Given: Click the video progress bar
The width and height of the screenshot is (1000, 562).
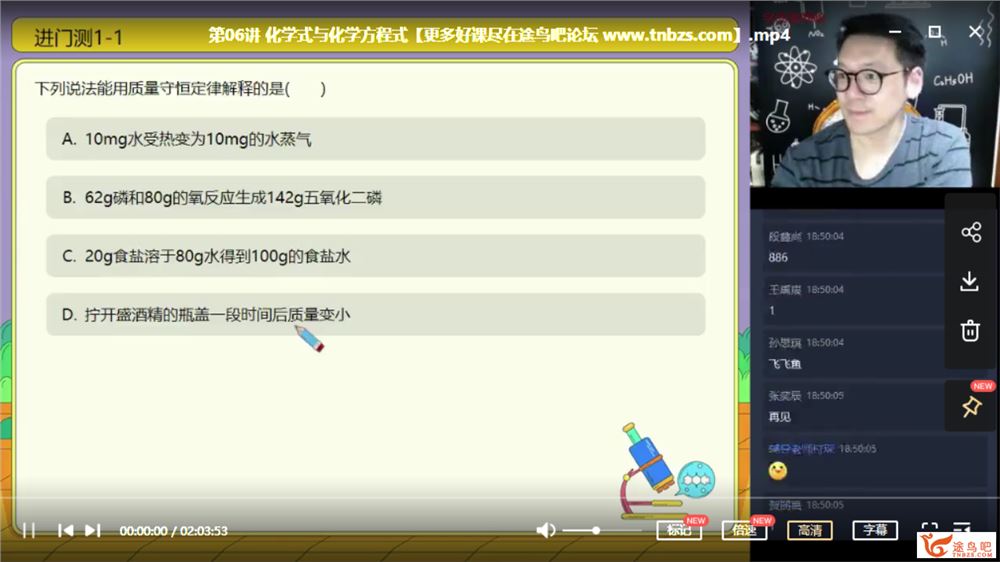Looking at the screenshot, I should point(500,498).
